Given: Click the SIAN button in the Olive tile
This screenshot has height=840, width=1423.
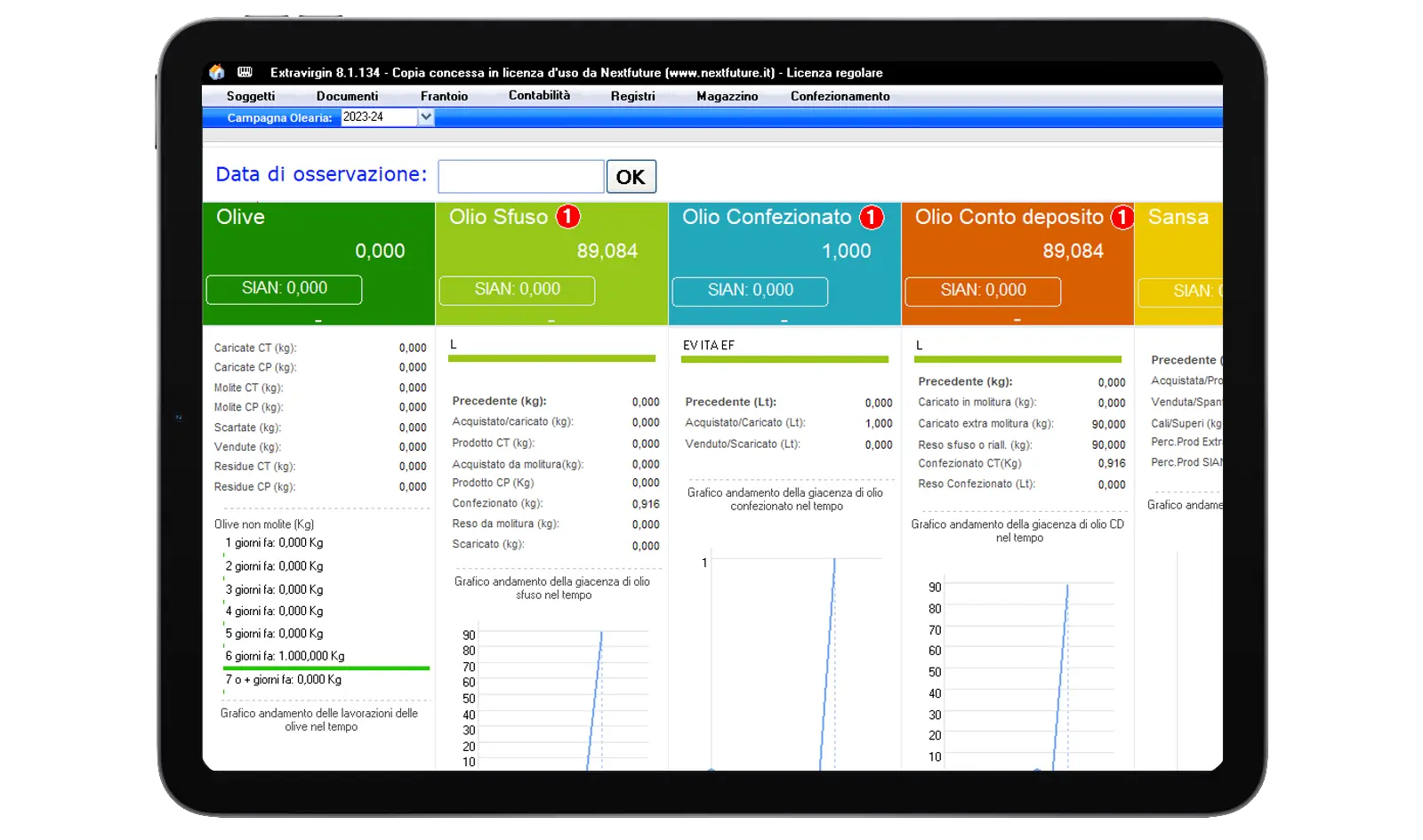Looking at the screenshot, I should pyautogui.click(x=285, y=289).
